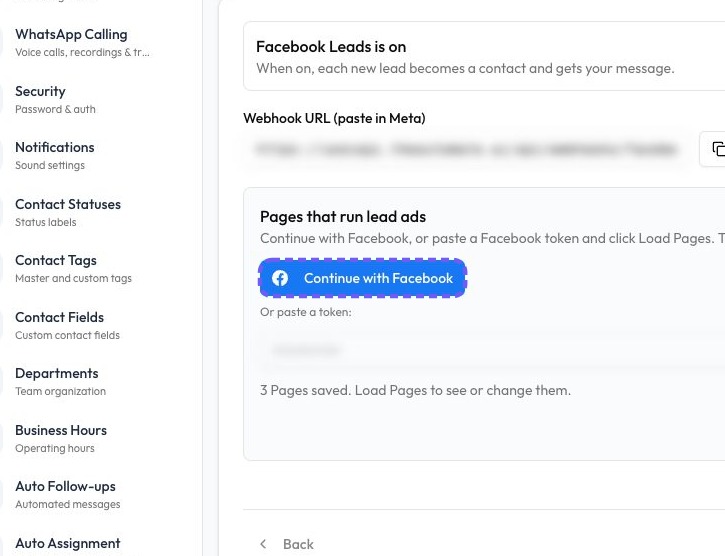Open Contact Statuses settings

point(68,212)
